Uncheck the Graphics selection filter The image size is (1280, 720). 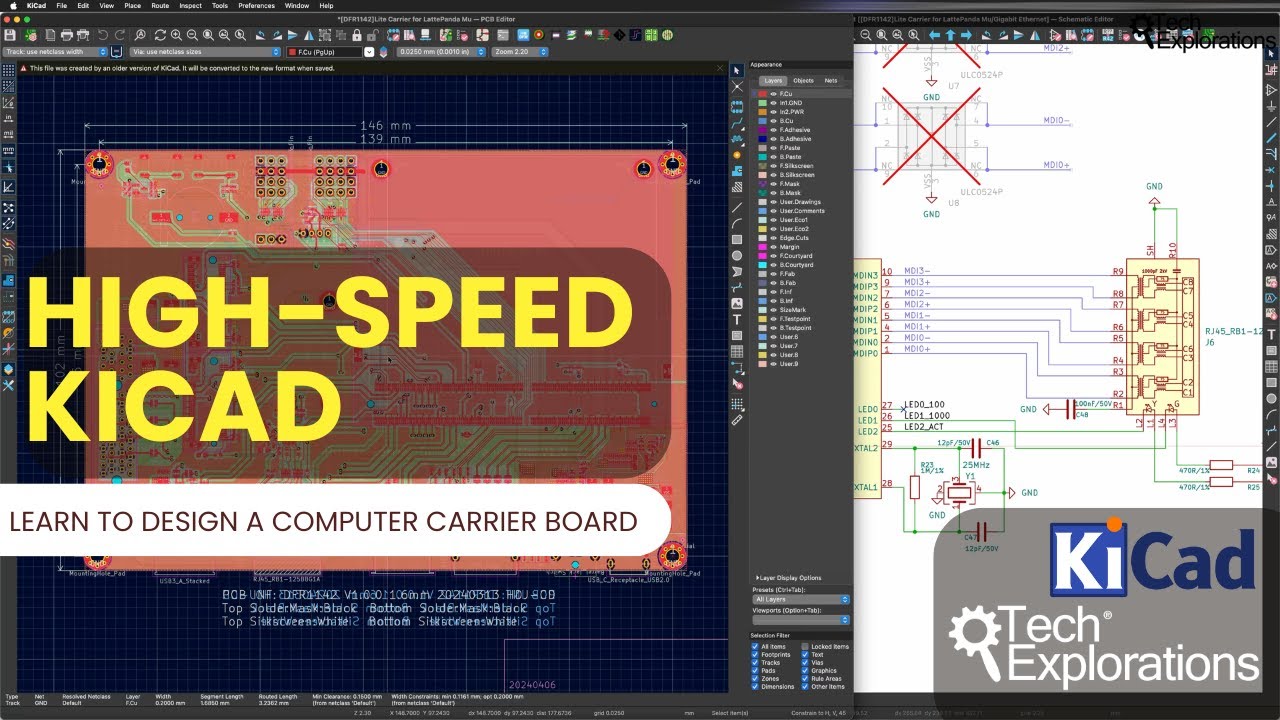coord(805,671)
